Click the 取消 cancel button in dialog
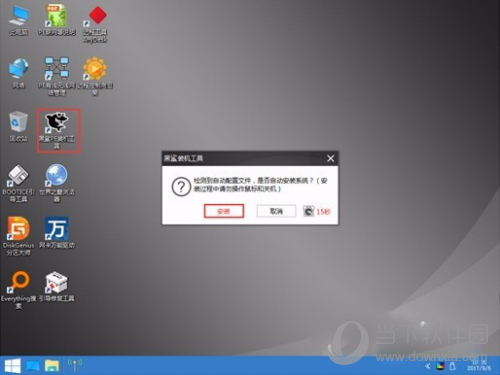This screenshot has height=375, width=500. (276, 211)
